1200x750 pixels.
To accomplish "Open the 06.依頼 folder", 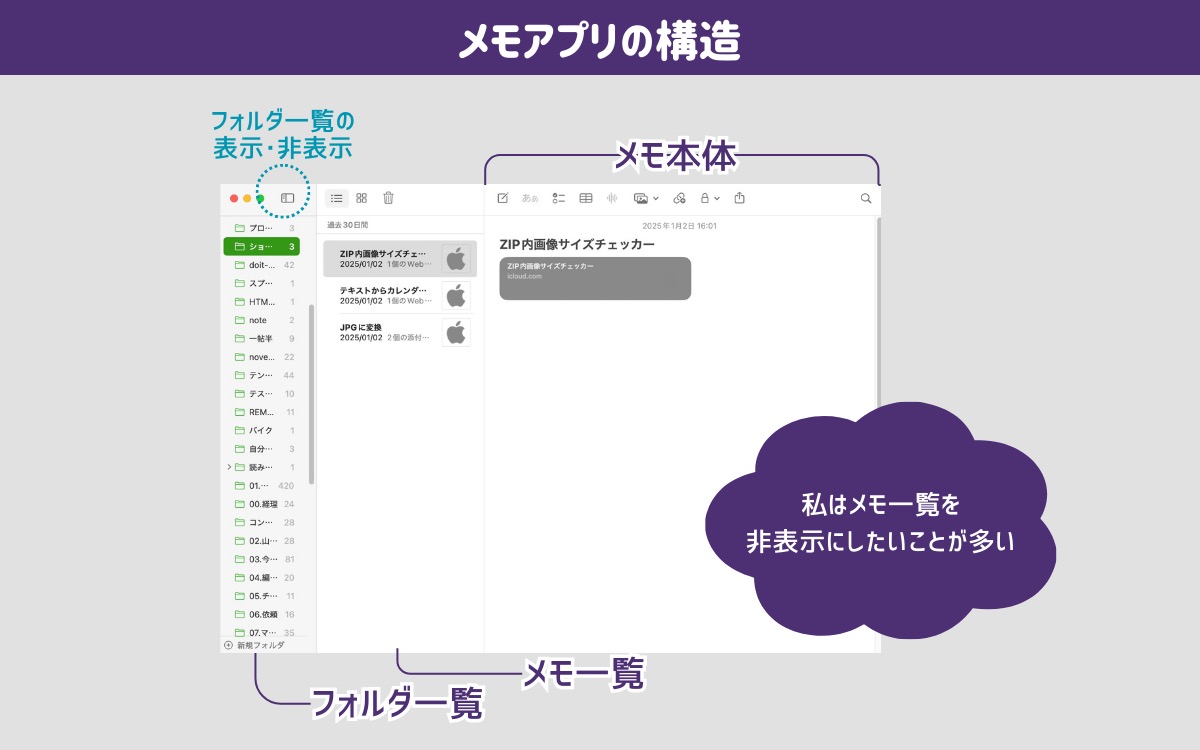I will [x=262, y=614].
